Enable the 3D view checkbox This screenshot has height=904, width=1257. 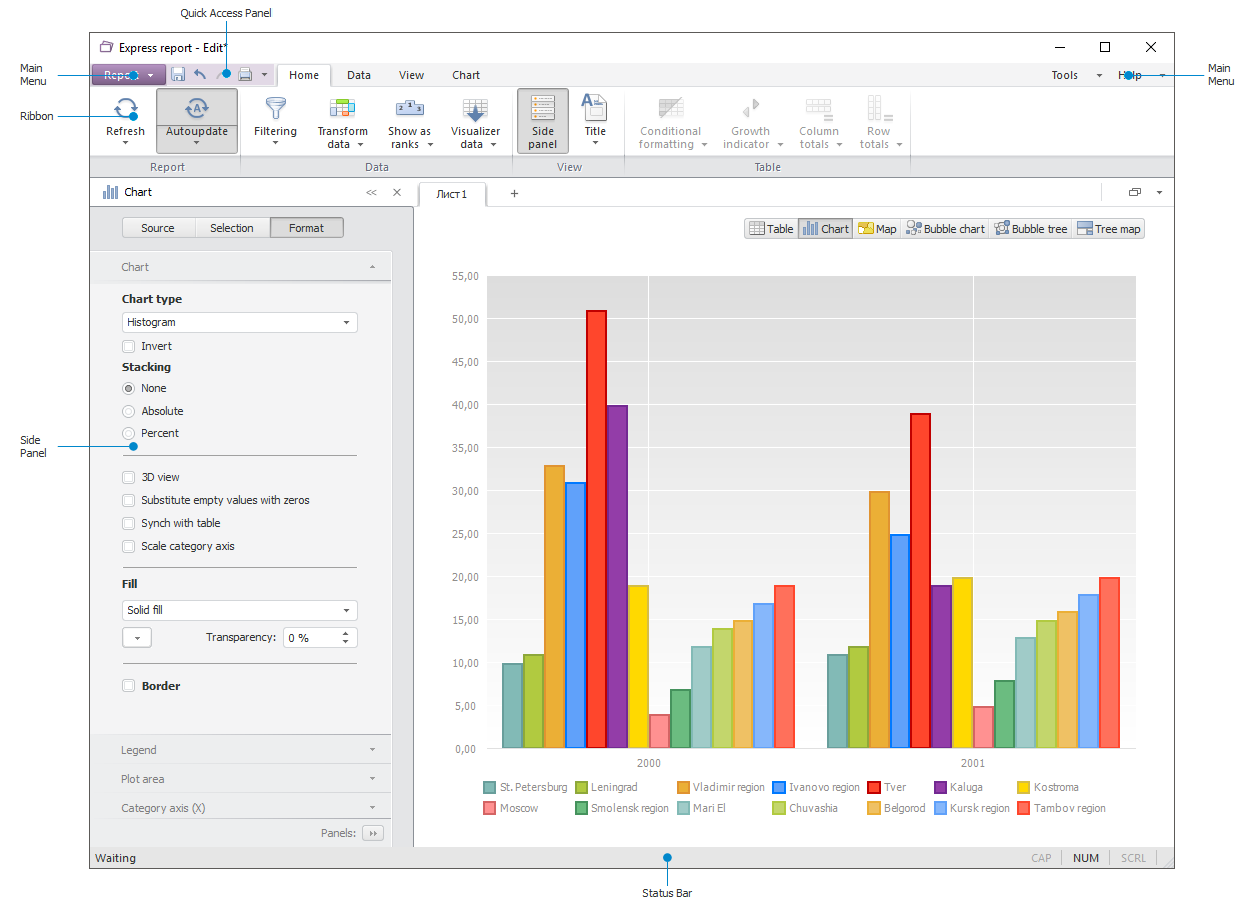(x=129, y=478)
